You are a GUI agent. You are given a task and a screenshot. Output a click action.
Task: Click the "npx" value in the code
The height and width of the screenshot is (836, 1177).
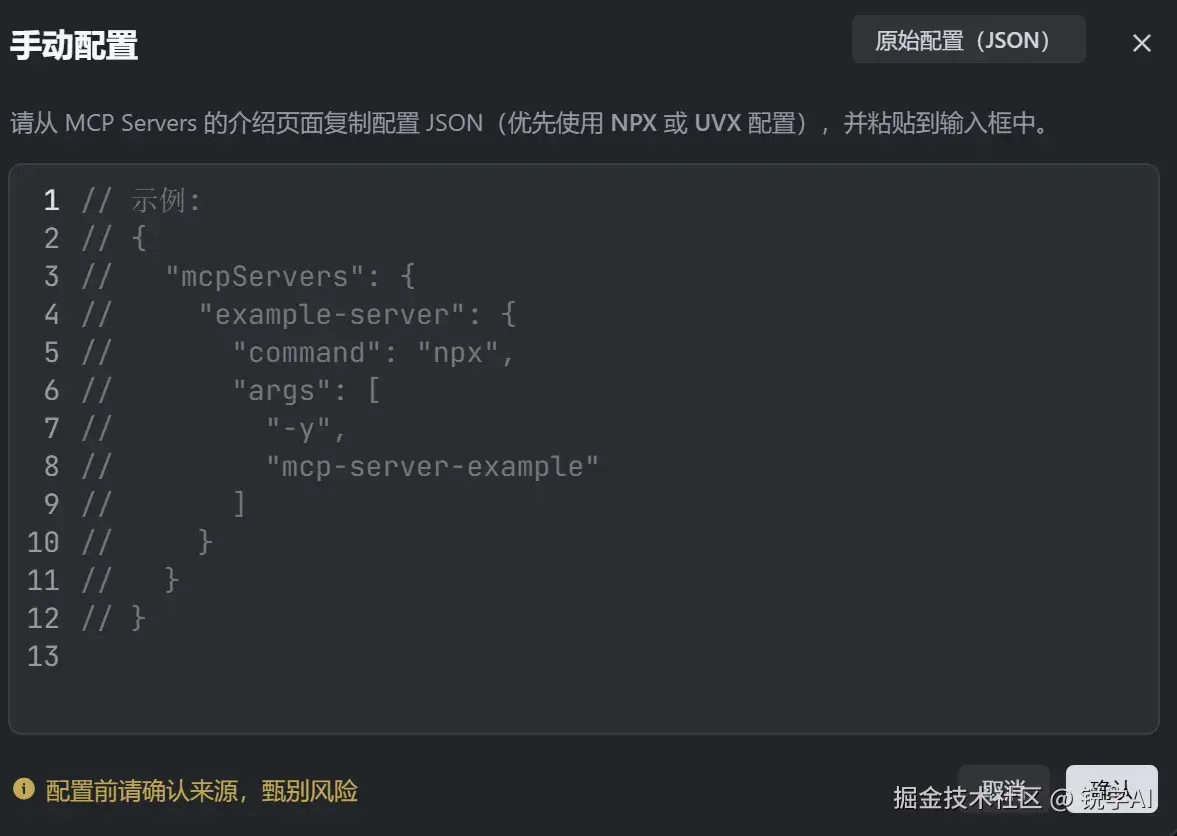(459, 353)
